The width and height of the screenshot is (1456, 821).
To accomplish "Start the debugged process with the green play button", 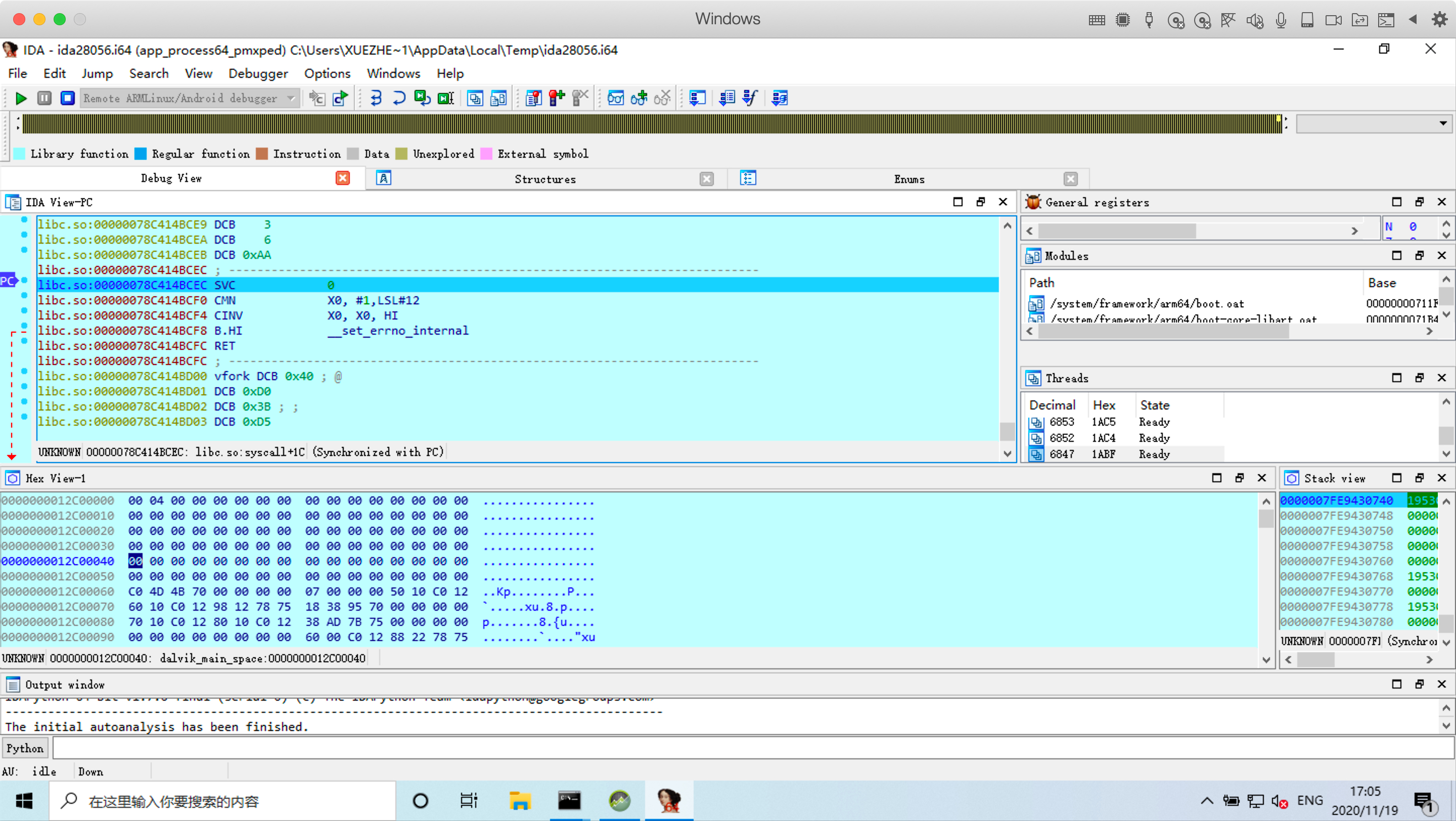I will click(x=21, y=98).
